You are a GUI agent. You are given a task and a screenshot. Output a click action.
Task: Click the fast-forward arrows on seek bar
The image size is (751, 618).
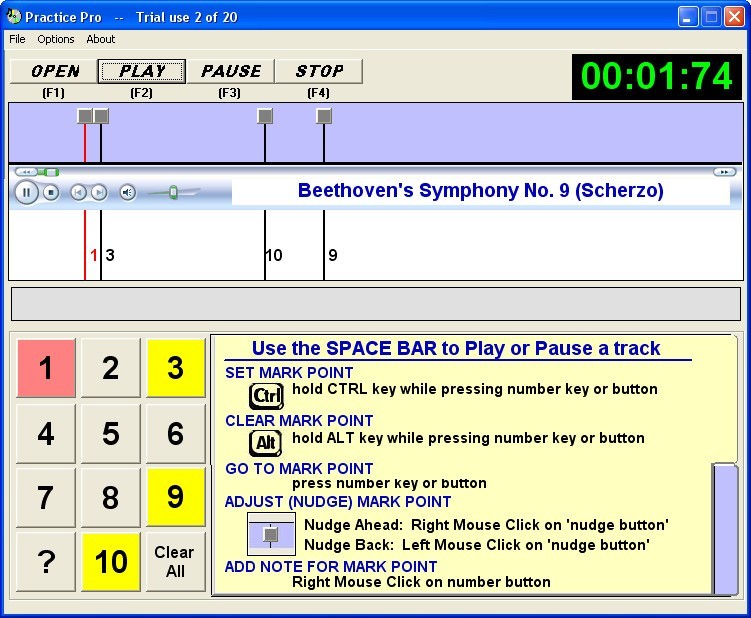pos(724,172)
